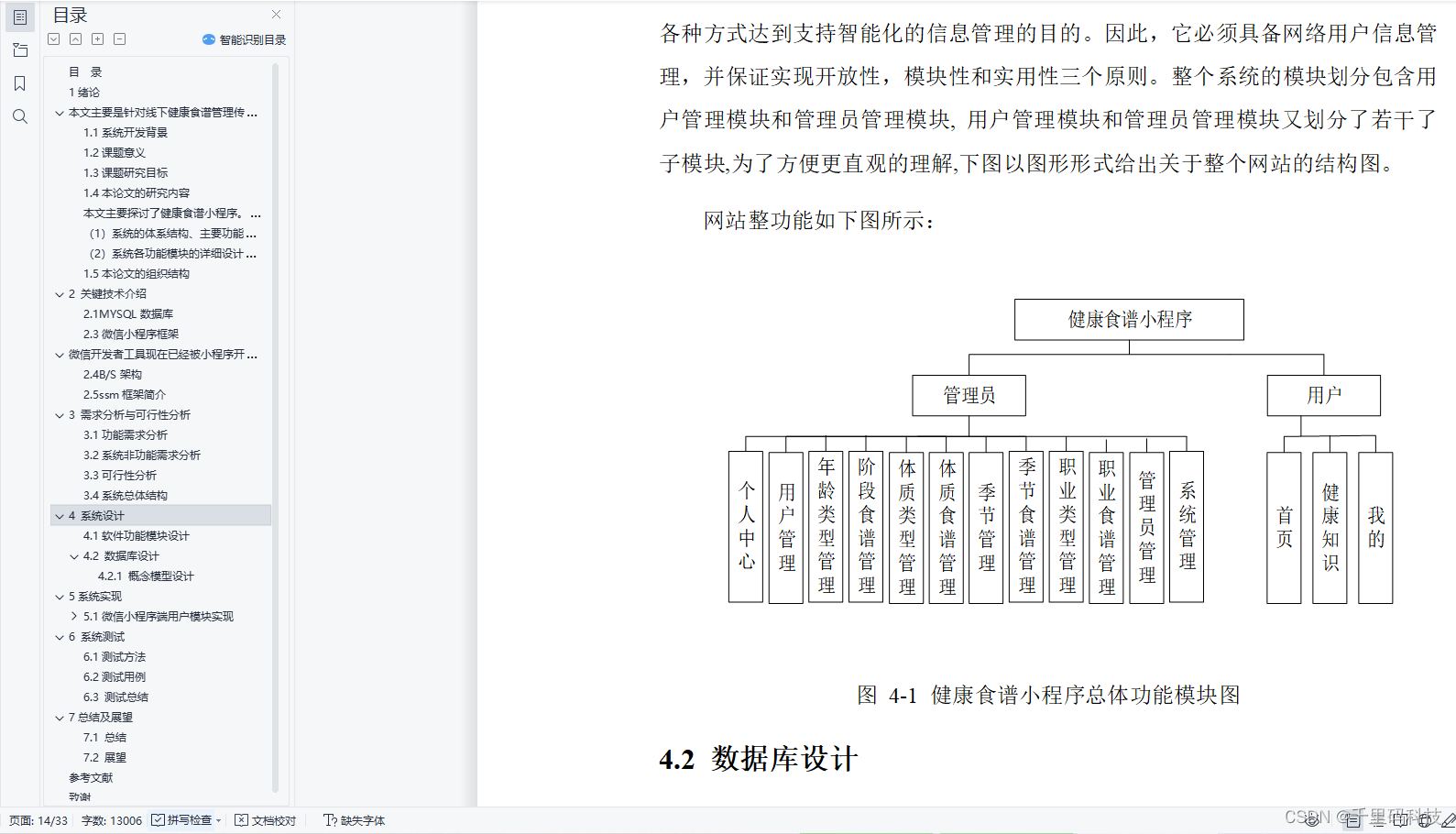Viewport: 1456px width, 834px height.
Task: Click the 字数: 13006 word count
Action: tap(112, 820)
